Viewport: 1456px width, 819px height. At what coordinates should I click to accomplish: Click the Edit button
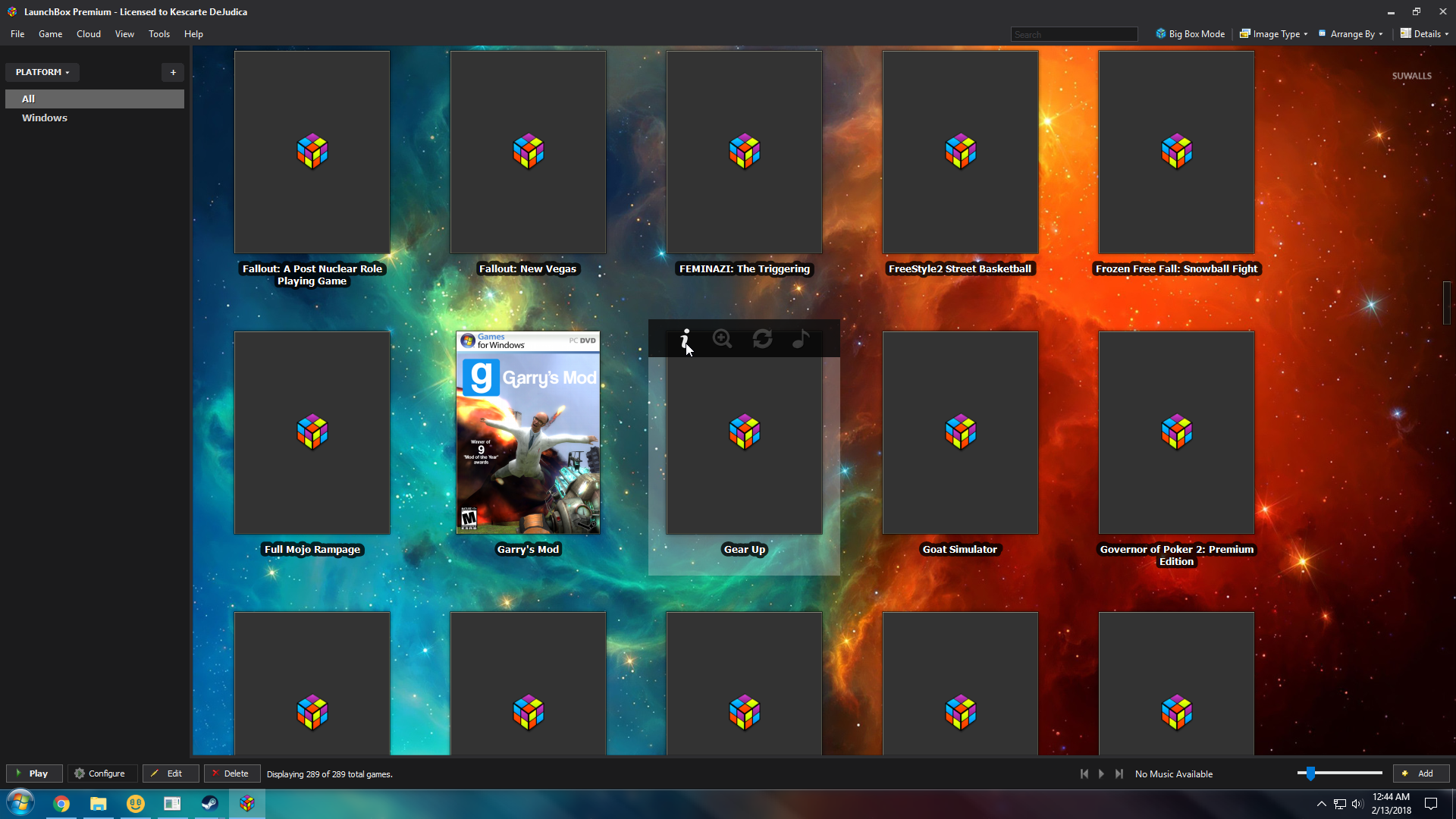(170, 773)
